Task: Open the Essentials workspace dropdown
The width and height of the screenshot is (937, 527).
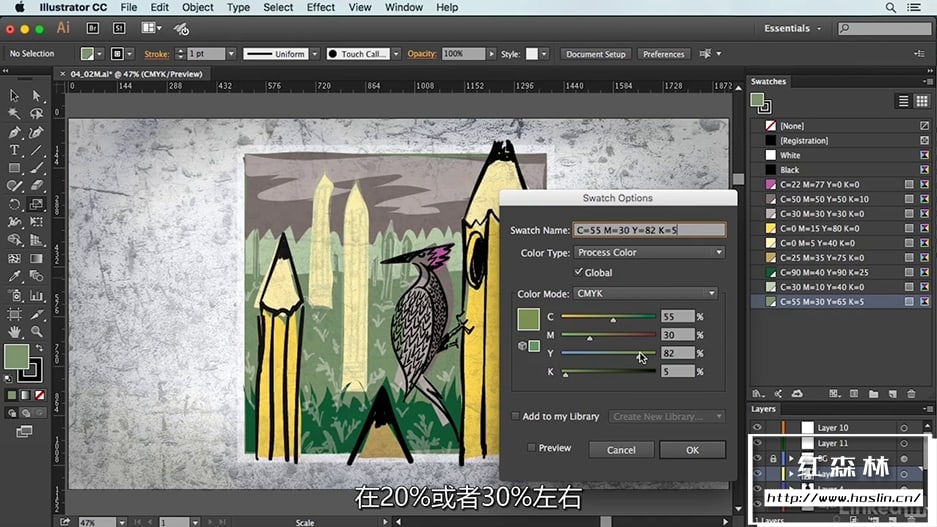Action: tap(792, 28)
